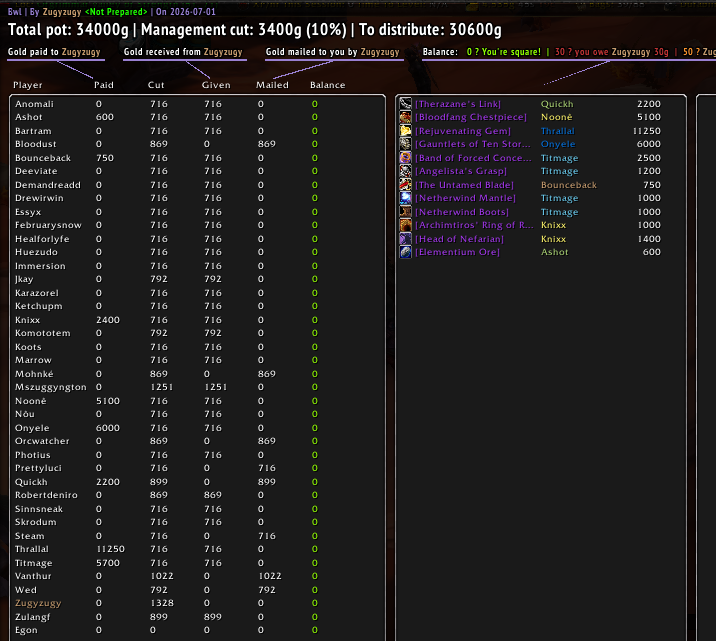Select player Egon at list bottom
Image resolution: width=716 pixels, height=641 pixels.
(26, 630)
